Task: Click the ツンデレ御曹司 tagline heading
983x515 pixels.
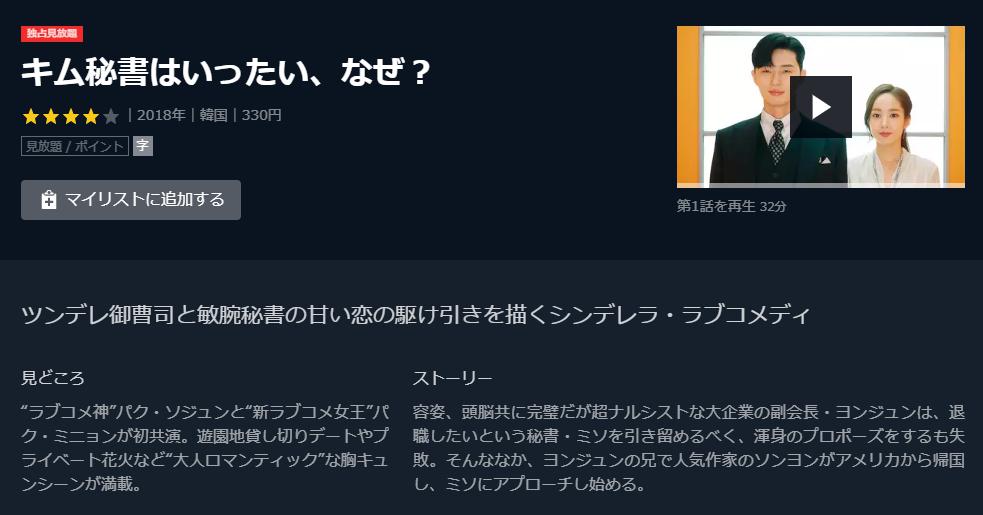Action: pyautogui.click(x=416, y=314)
